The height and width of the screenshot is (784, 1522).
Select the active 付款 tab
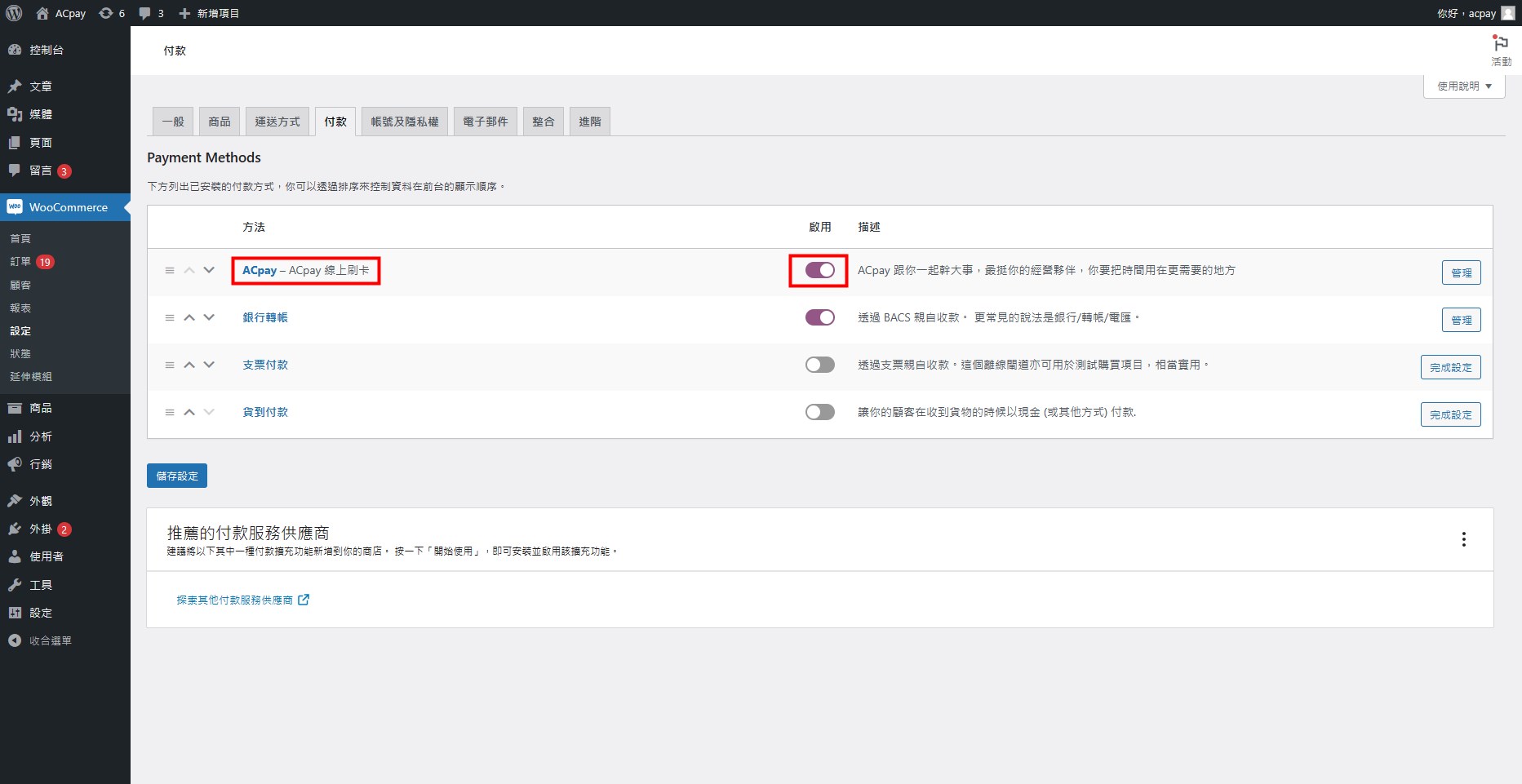click(335, 122)
